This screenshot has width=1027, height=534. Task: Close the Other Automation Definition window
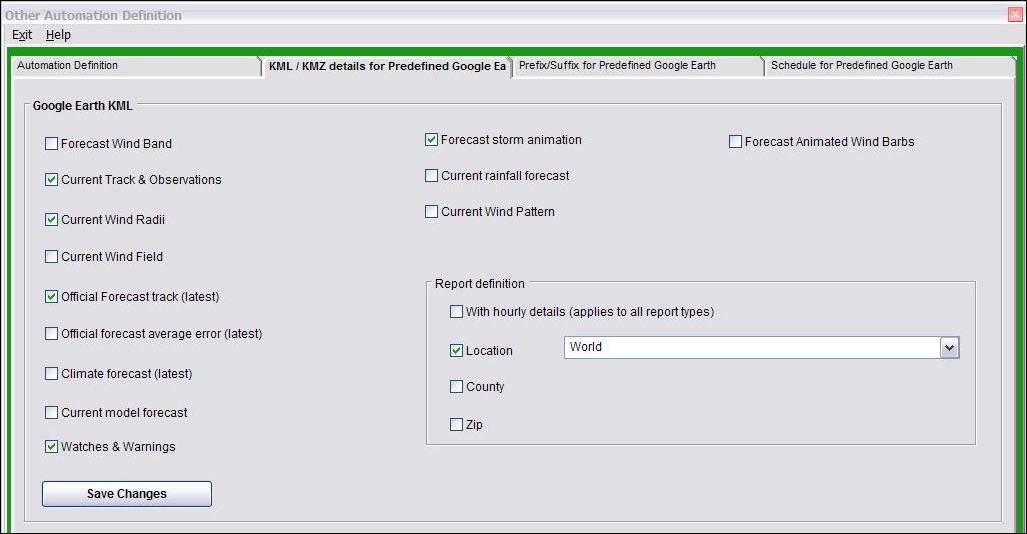pyautogui.click(x=1015, y=15)
